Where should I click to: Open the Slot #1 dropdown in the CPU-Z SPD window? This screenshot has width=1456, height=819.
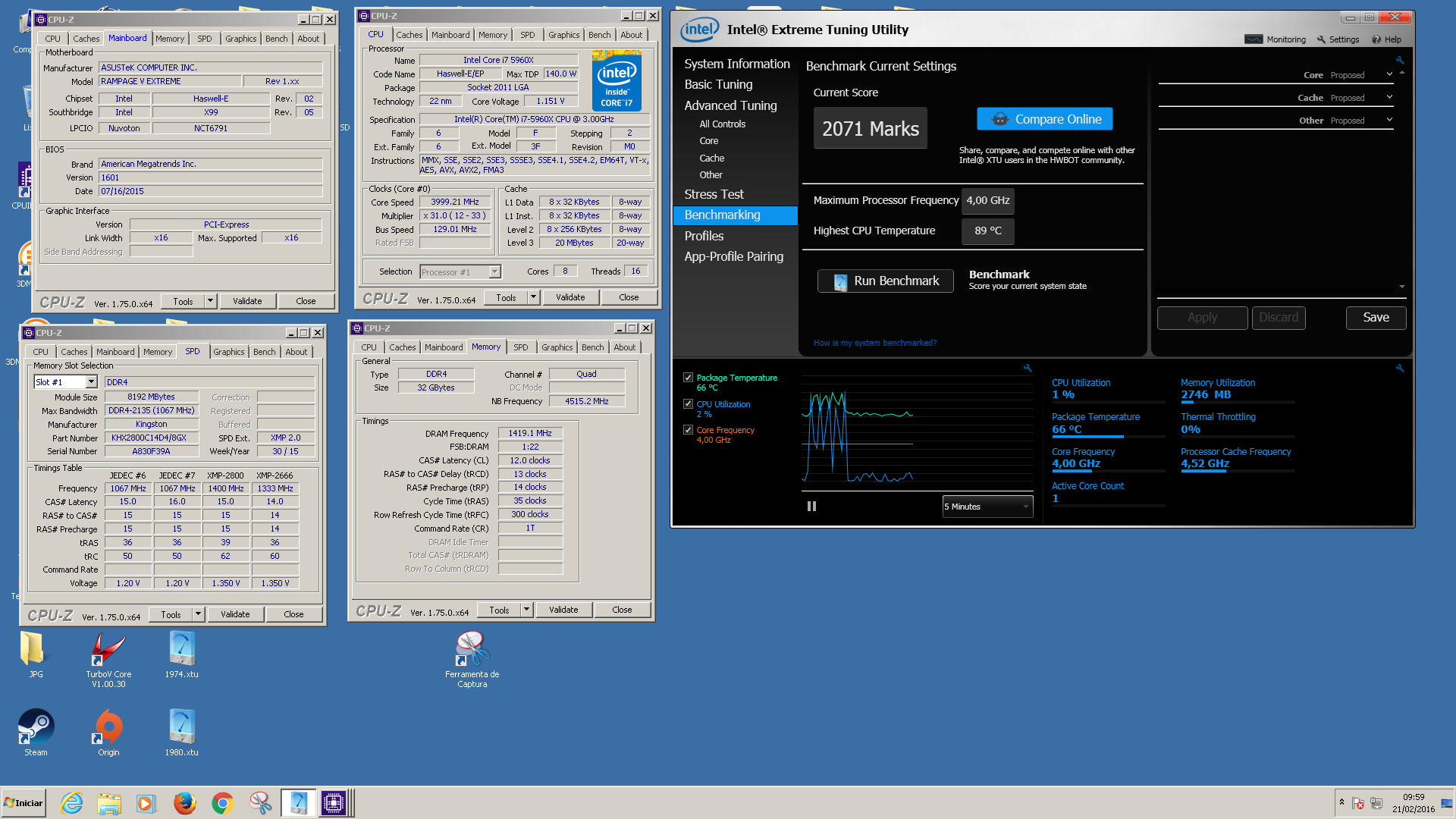[92, 382]
